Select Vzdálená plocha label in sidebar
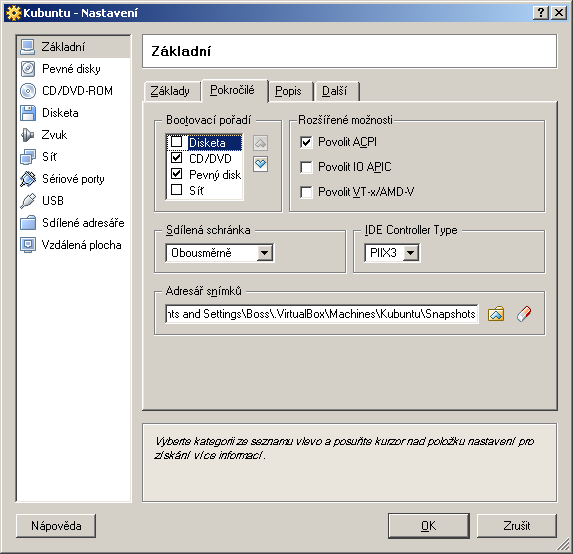 [81, 245]
